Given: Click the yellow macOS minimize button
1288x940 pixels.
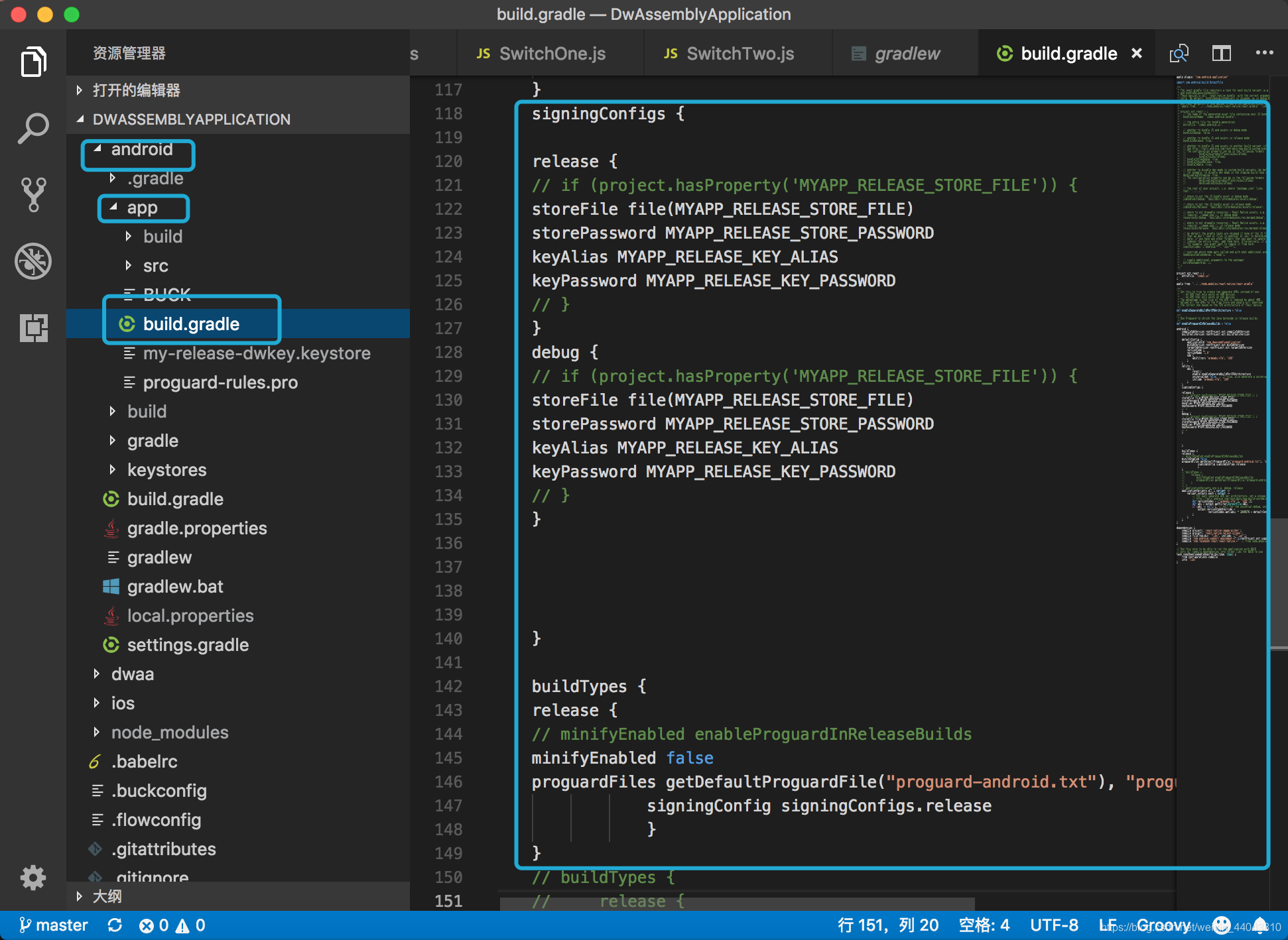Looking at the screenshot, I should pyautogui.click(x=45, y=15).
